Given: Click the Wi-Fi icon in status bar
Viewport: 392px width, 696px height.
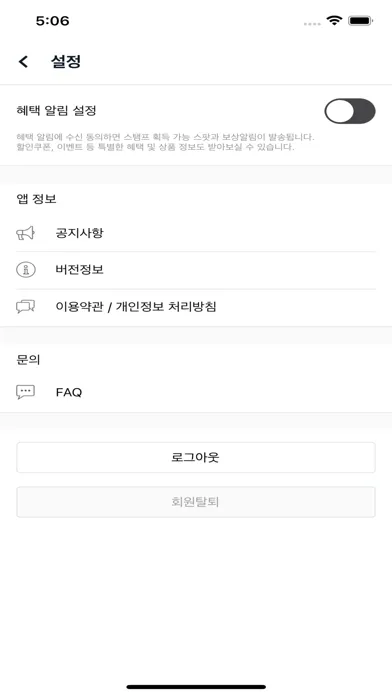Looking at the screenshot, I should point(334,20).
